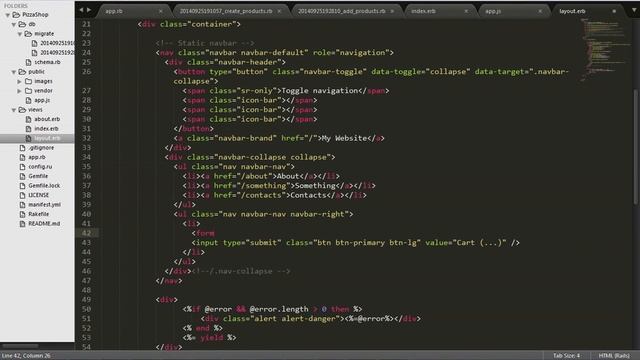The image size is (640, 360).
Task: Click manifest.yml file icon
Action: [22, 204]
